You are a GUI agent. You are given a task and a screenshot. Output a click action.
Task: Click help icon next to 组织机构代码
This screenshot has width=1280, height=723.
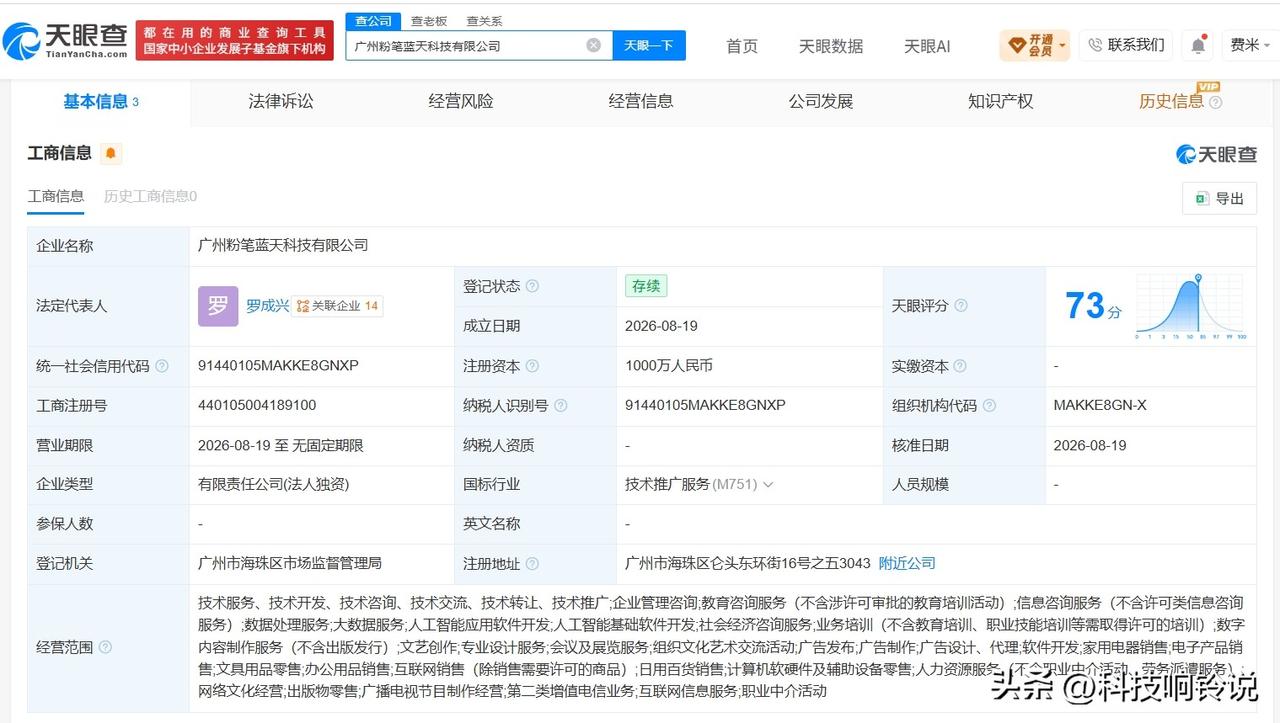(989, 405)
